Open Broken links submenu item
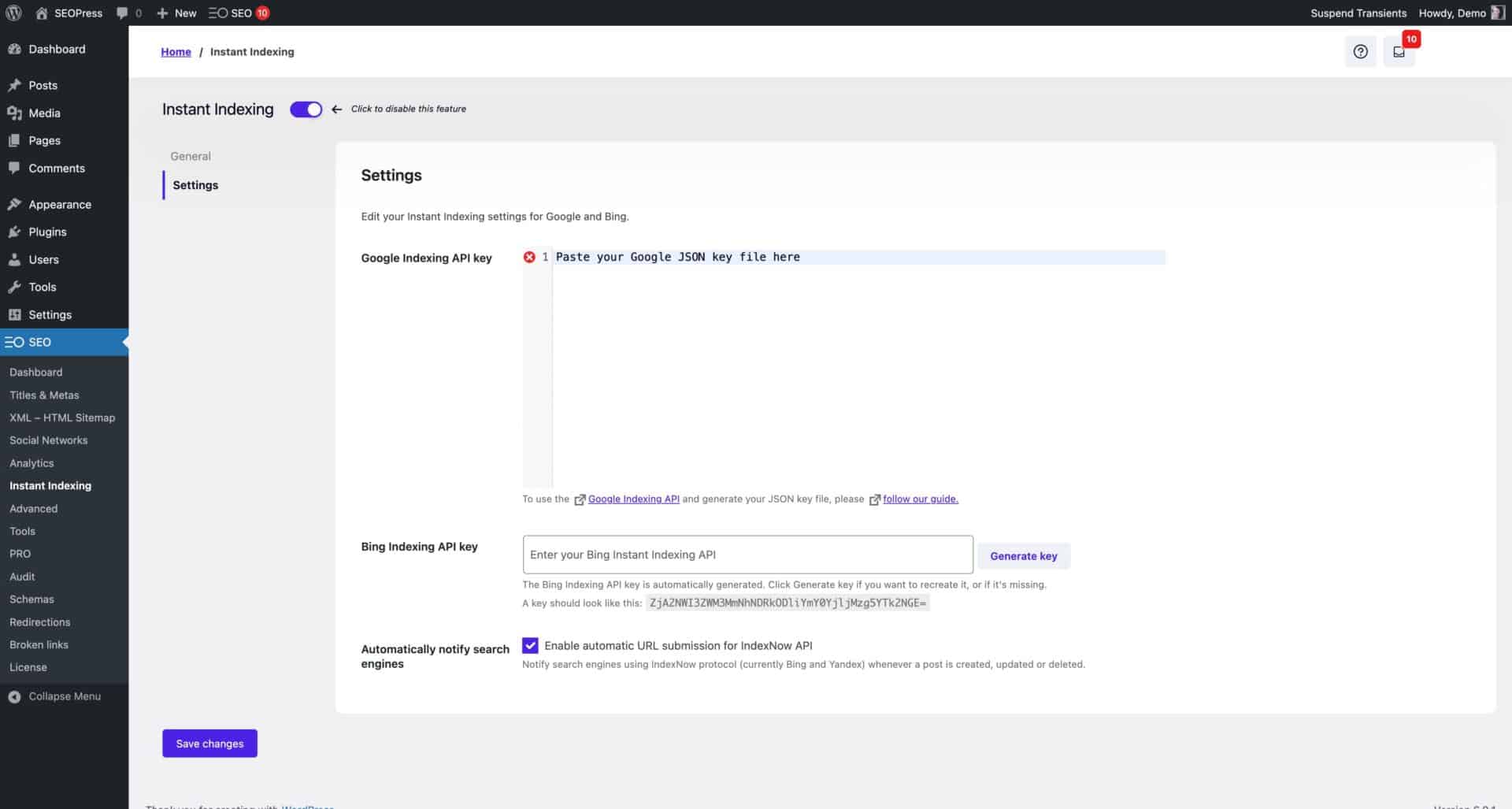The image size is (1512, 809). click(x=39, y=644)
